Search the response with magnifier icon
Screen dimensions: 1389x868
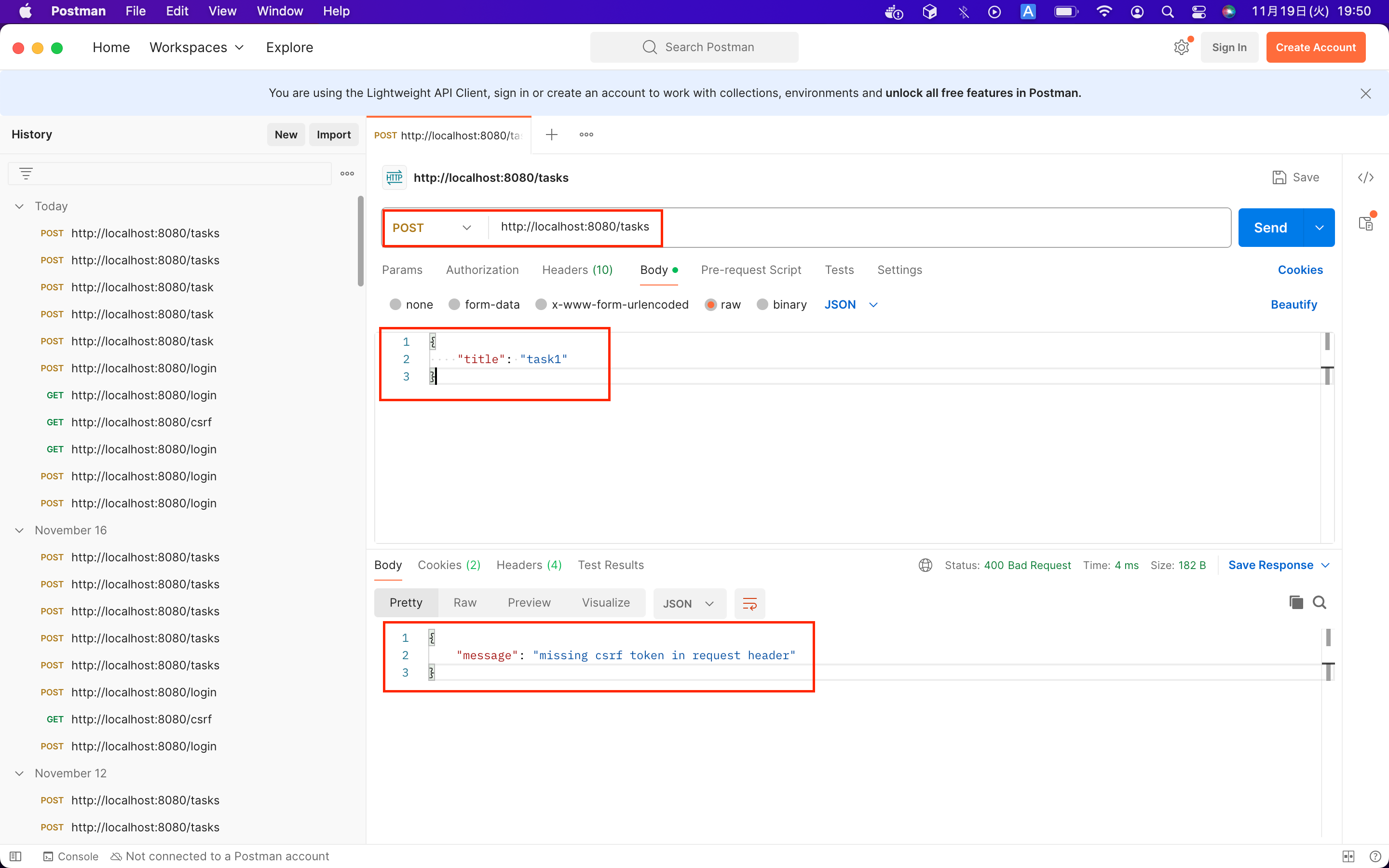click(x=1320, y=602)
